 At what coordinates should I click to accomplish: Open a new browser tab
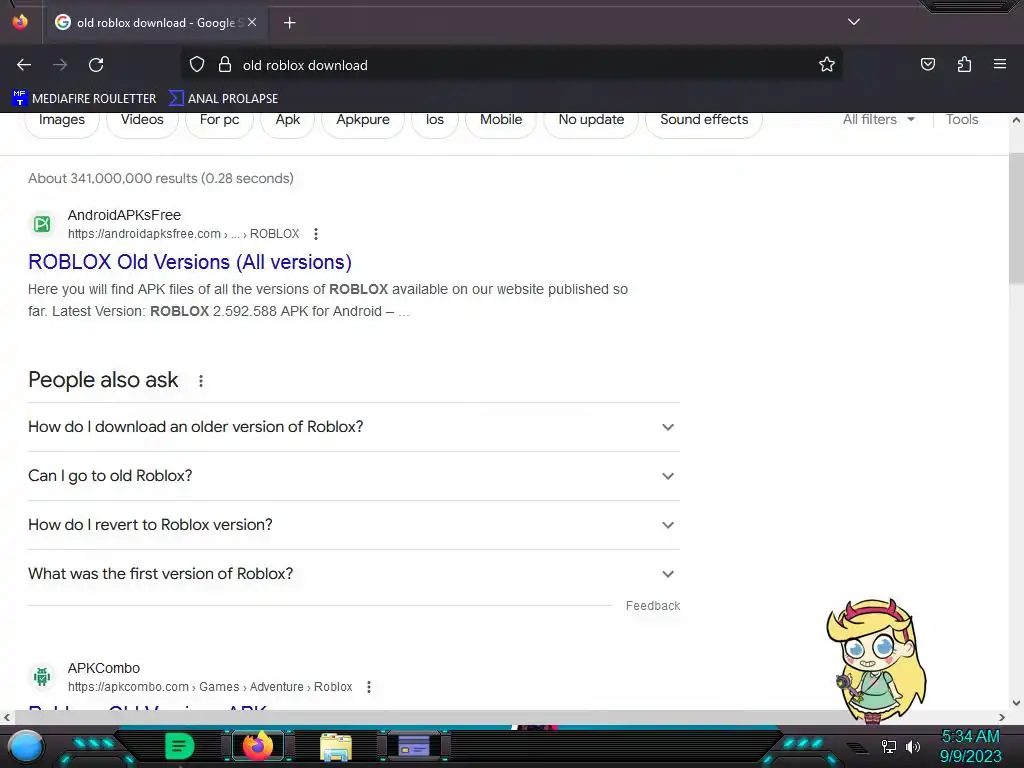pos(289,23)
